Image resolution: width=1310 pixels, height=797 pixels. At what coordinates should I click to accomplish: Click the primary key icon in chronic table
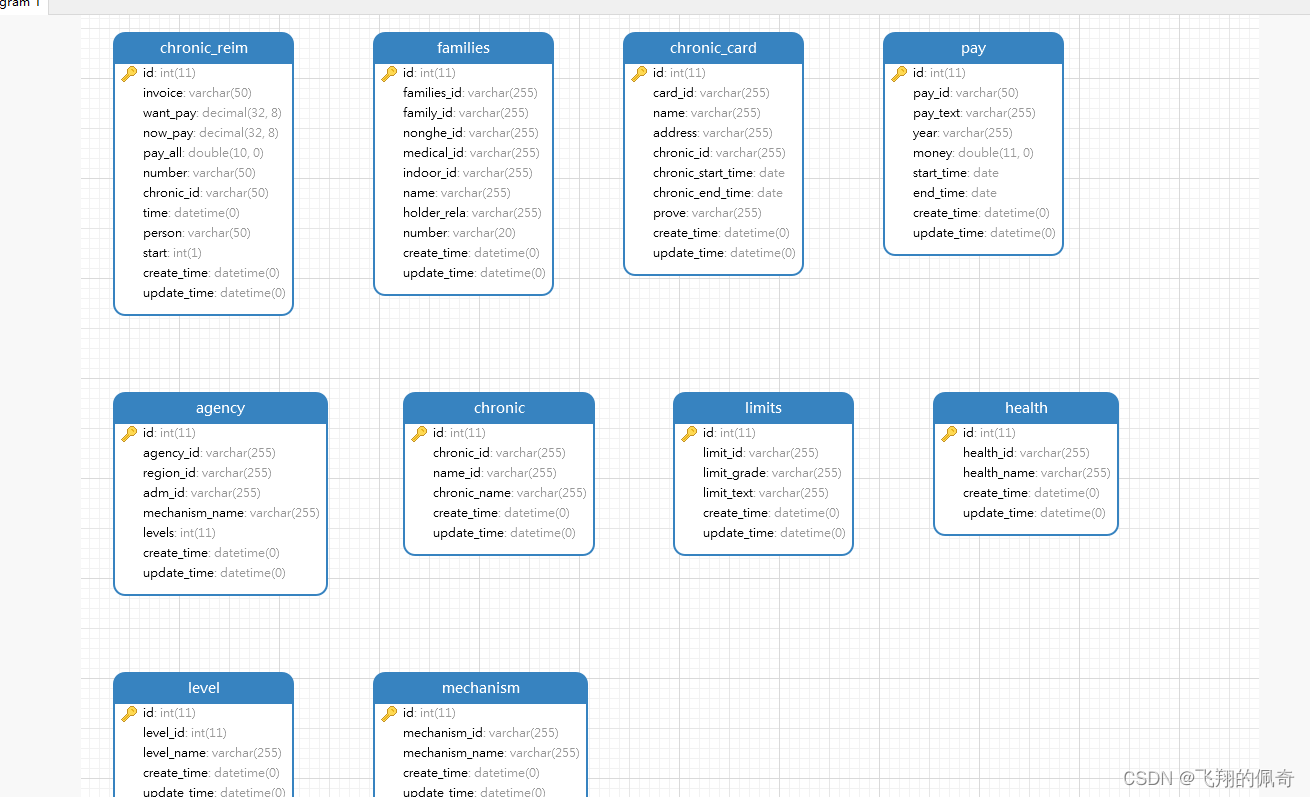click(x=419, y=433)
